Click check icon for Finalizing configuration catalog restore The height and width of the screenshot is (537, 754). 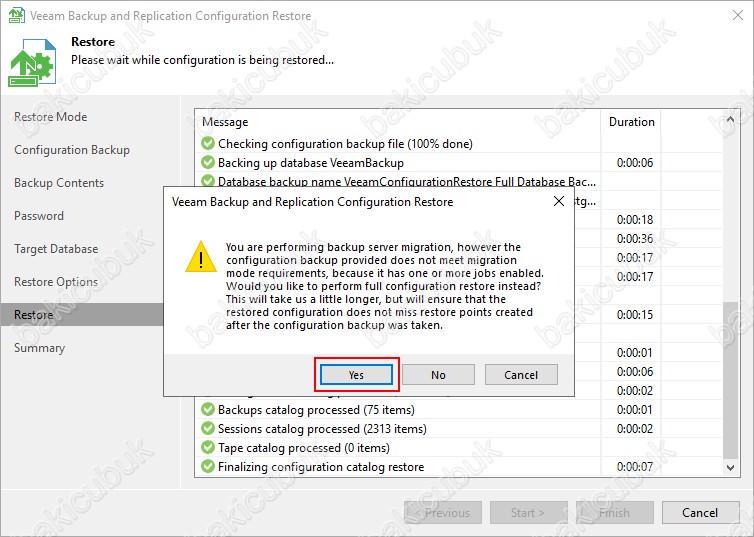[208, 466]
